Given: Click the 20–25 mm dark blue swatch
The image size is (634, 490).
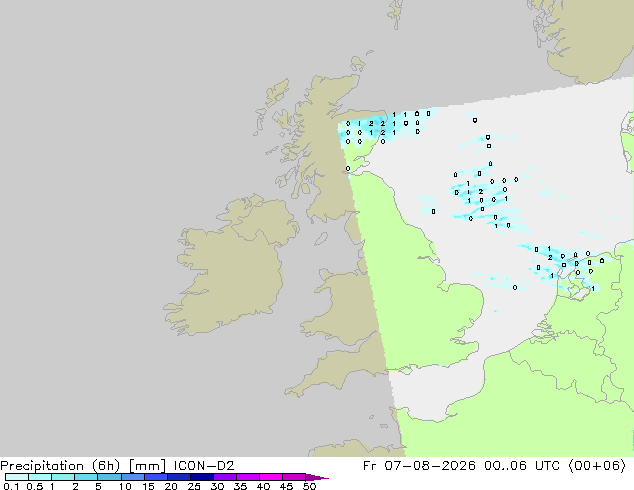Looking at the screenshot, I should [x=179, y=477].
